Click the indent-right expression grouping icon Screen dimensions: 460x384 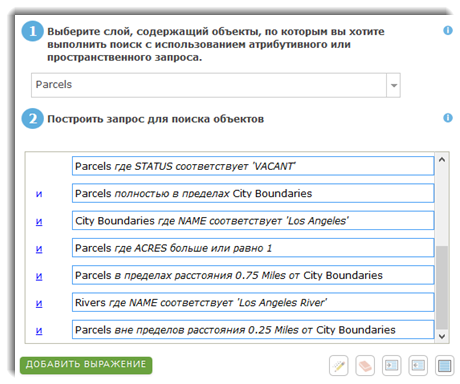(x=391, y=366)
